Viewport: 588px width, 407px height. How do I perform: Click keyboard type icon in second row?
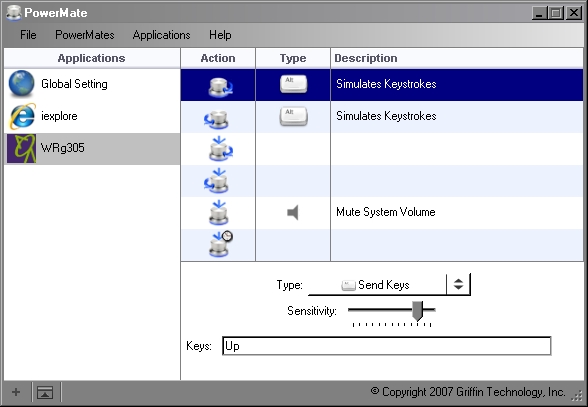[x=294, y=116]
